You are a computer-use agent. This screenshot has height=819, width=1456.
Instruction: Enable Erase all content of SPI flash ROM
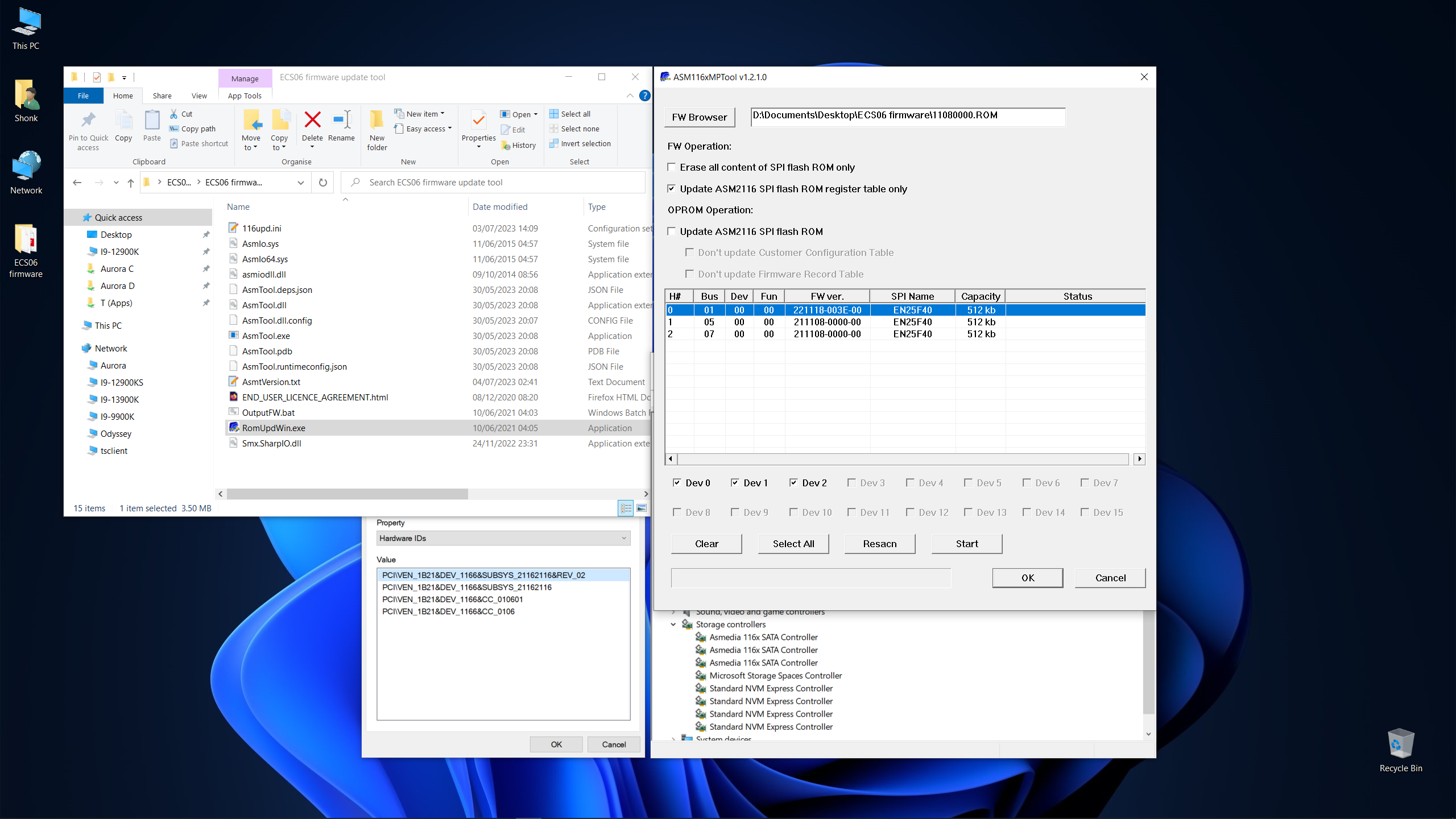(x=672, y=167)
